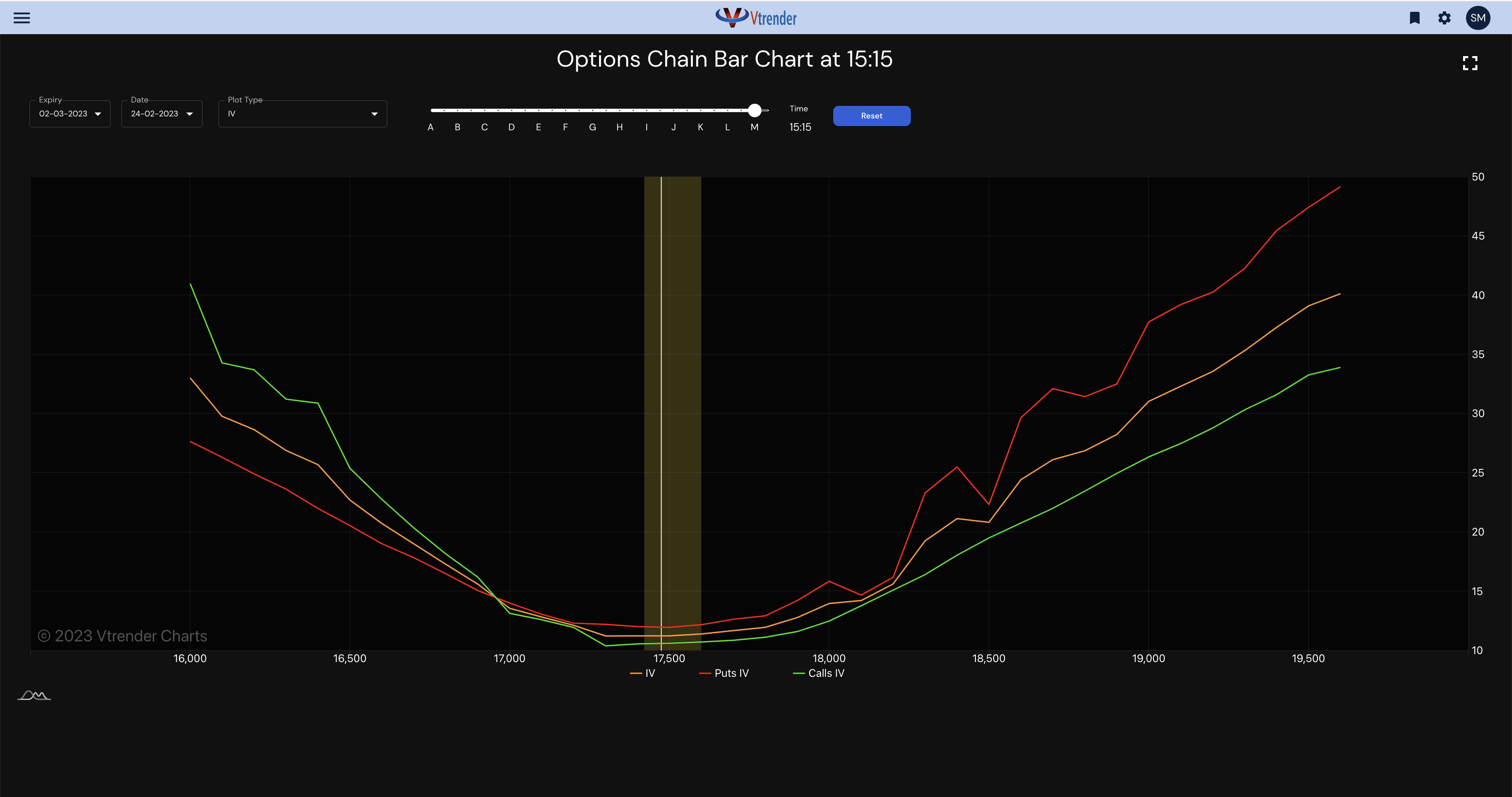Click the 16,000 x-axis label
Image resolution: width=1512 pixels, height=797 pixels.
click(190, 659)
